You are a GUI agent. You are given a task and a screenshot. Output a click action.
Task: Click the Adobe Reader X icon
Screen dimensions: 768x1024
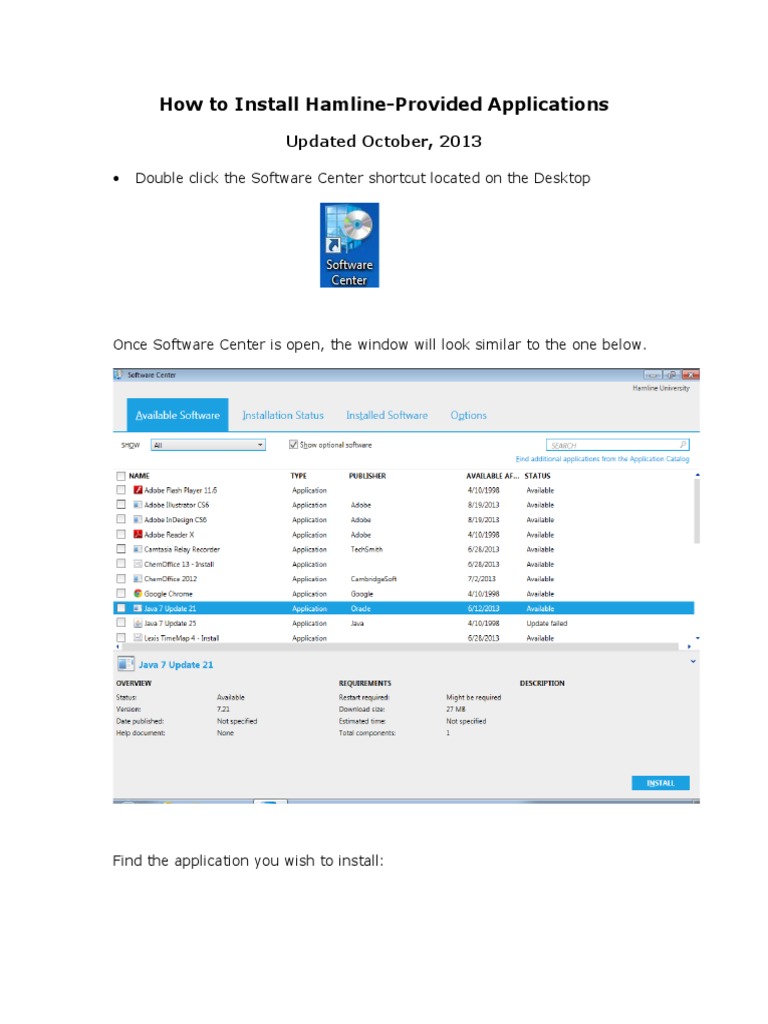138,534
